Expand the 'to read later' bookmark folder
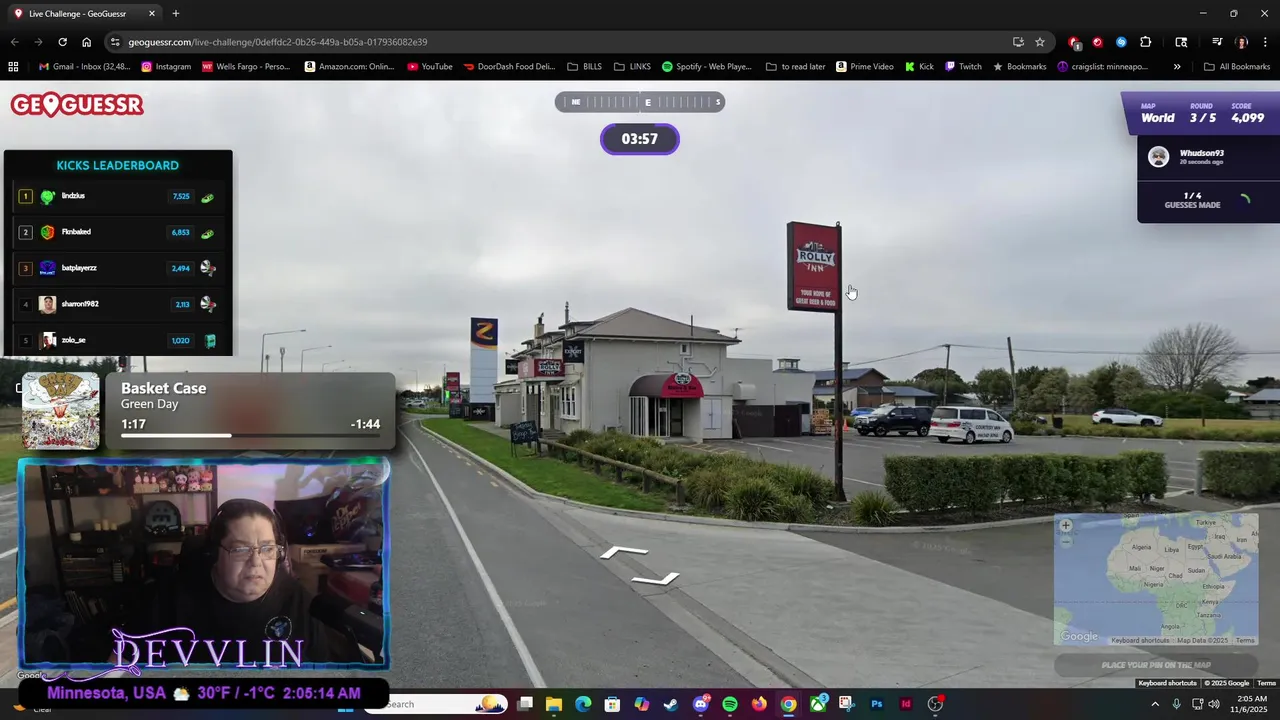 click(795, 67)
